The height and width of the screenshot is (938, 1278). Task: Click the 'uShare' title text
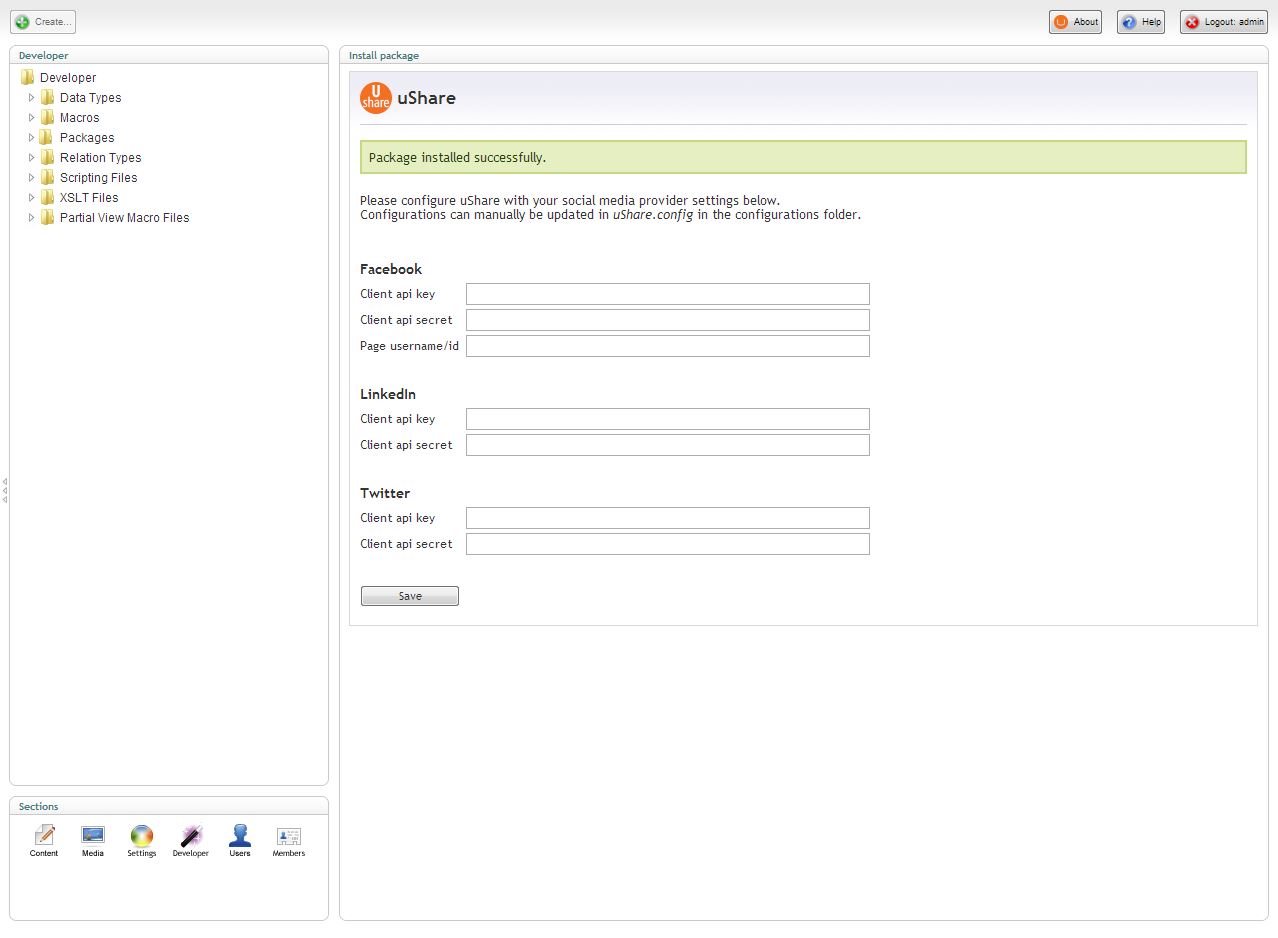pos(426,98)
